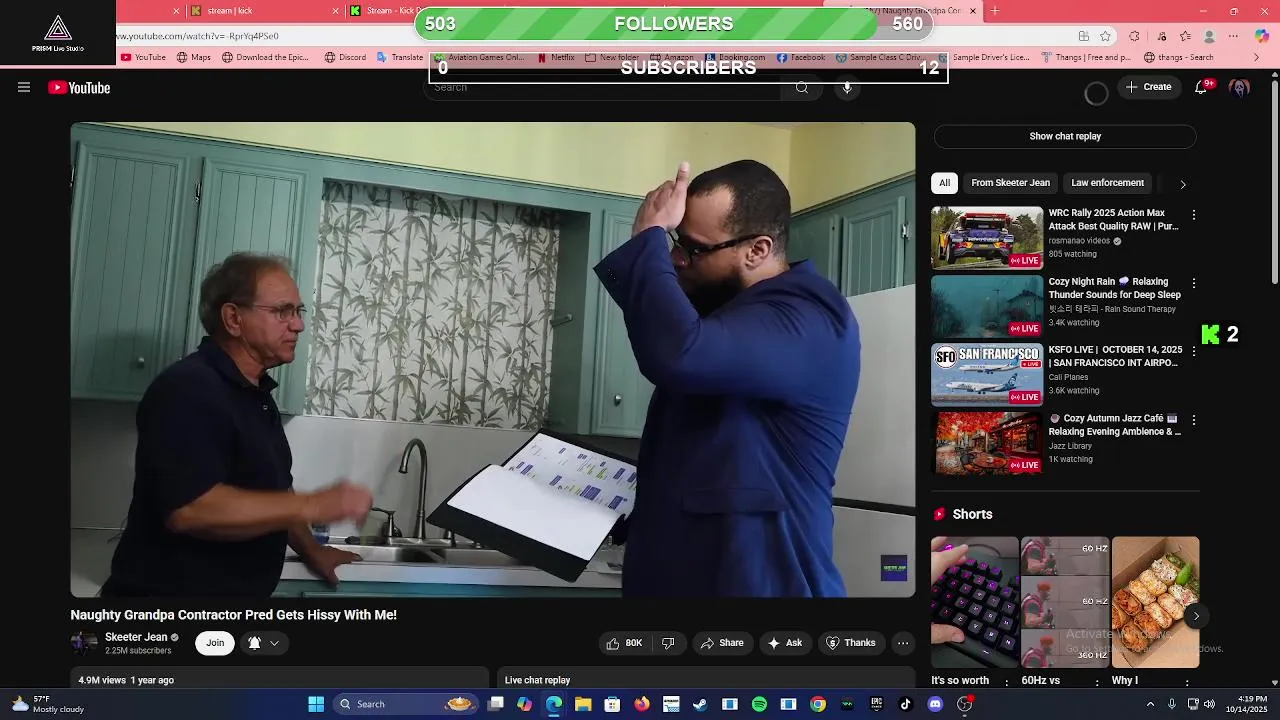Select the Law enforcement chip
Viewport: 1280px width, 720px height.
[x=1107, y=183]
